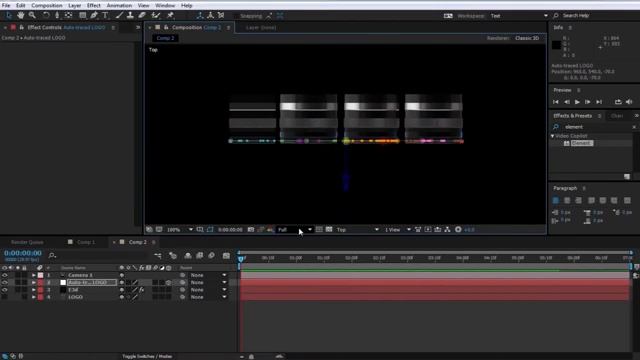
Task: Click the viewer current time 0:00:00:00
Action: click(x=230, y=230)
